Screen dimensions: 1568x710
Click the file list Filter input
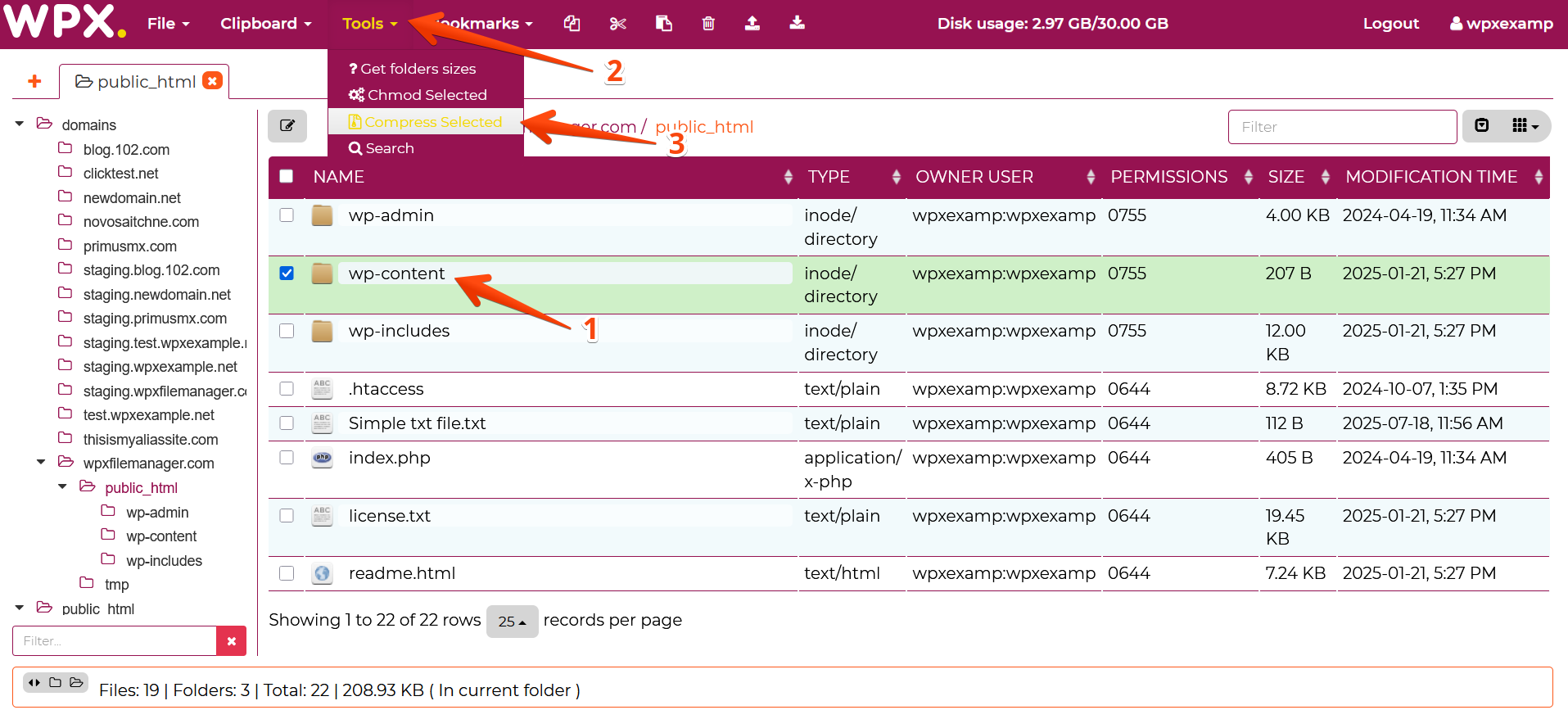[1342, 127]
